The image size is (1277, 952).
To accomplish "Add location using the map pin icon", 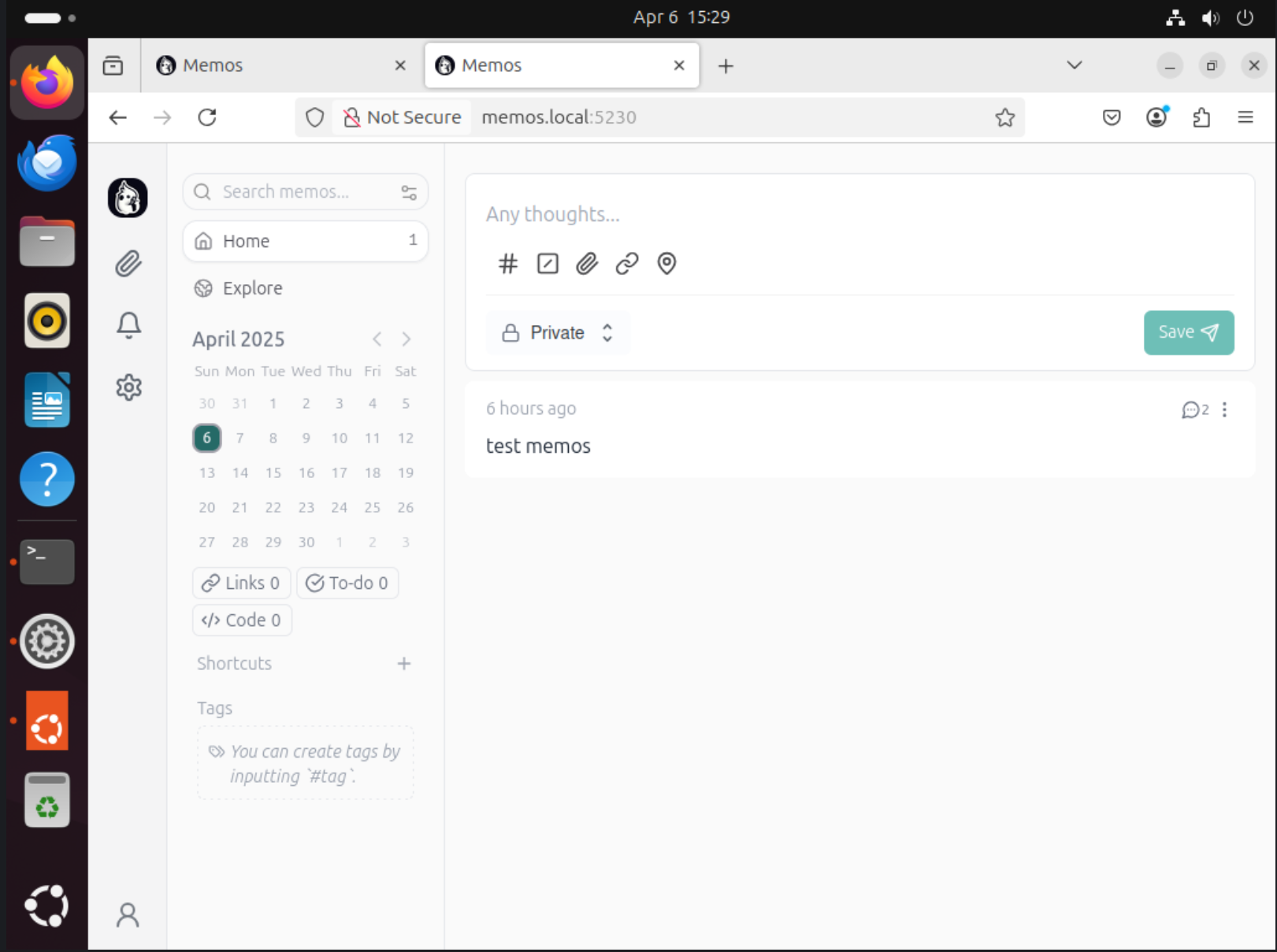I will tap(666, 263).
